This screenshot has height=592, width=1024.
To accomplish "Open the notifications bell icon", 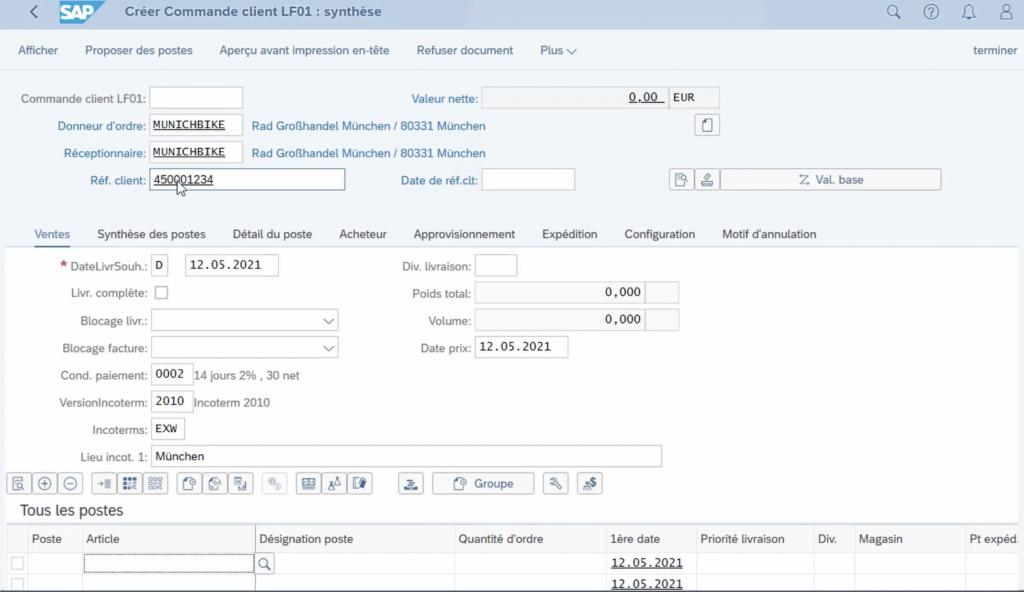I will tap(968, 12).
